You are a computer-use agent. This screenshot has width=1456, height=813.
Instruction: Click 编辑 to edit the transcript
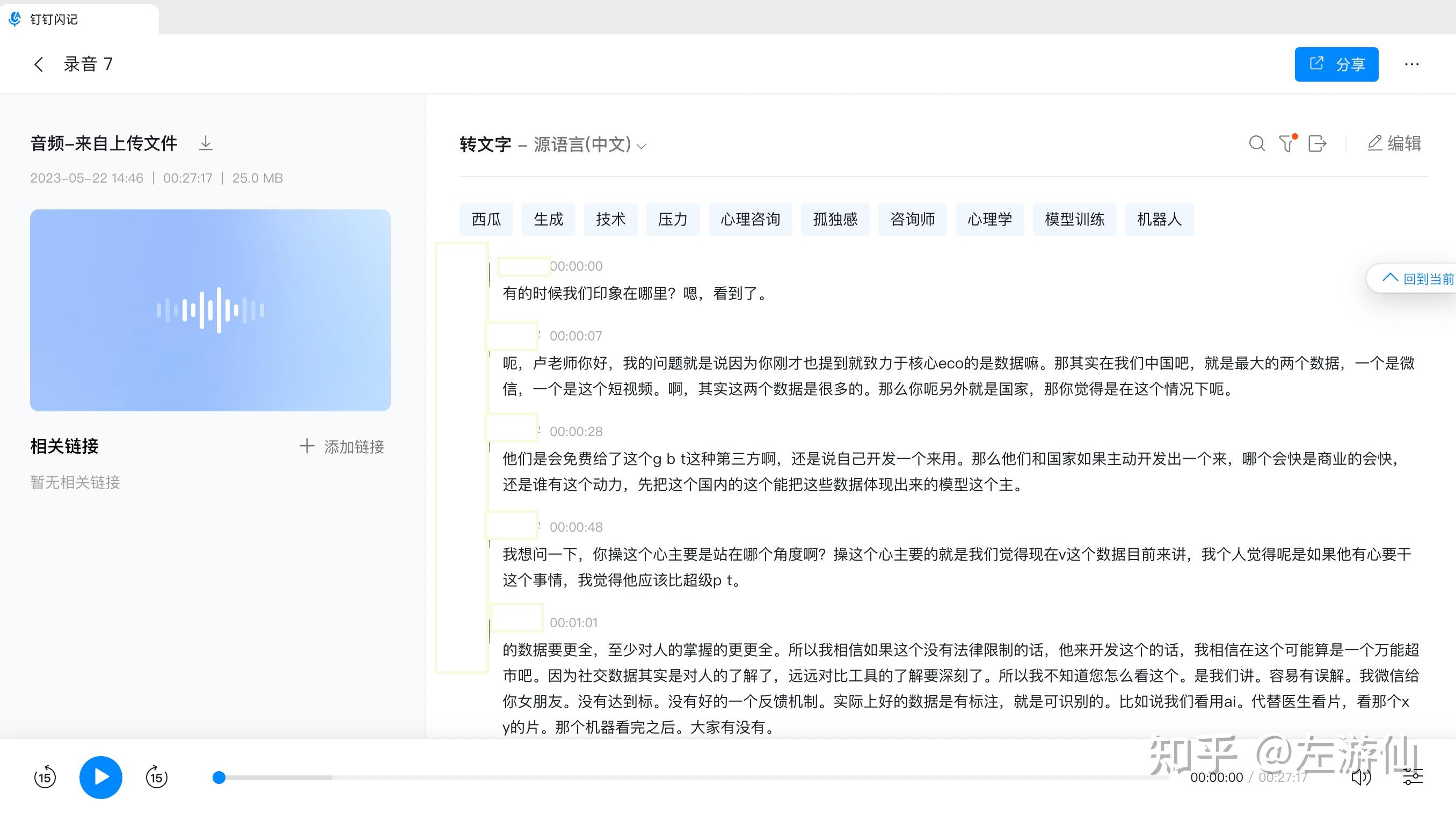(x=1394, y=143)
